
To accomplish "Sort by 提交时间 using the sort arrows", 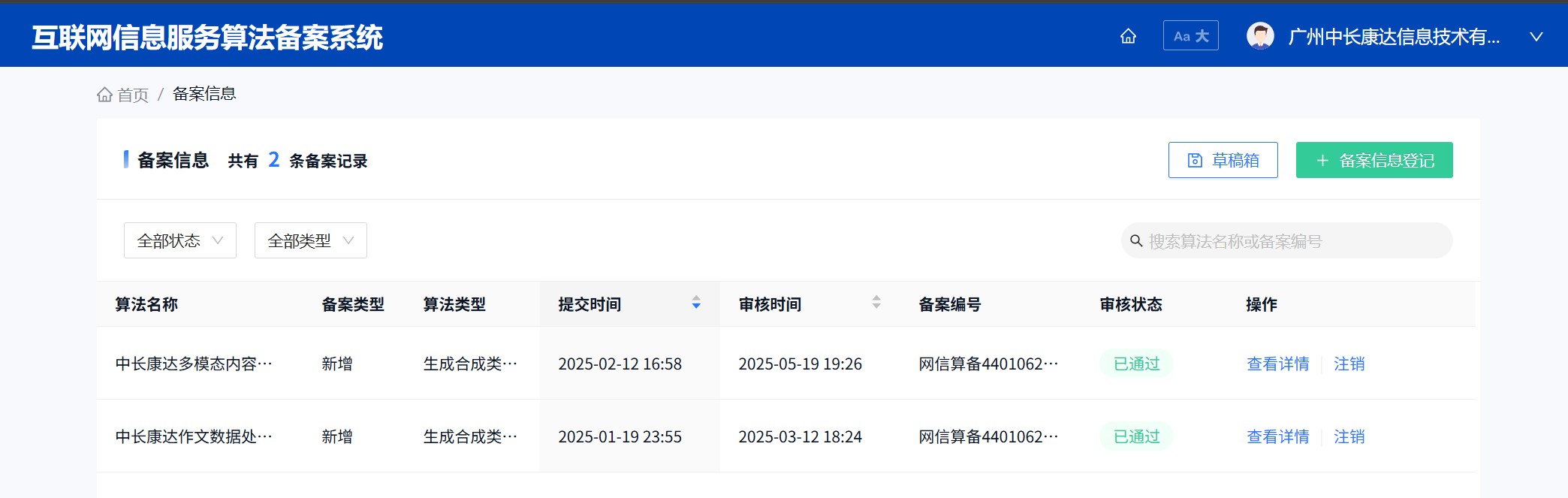I will click(x=696, y=303).
